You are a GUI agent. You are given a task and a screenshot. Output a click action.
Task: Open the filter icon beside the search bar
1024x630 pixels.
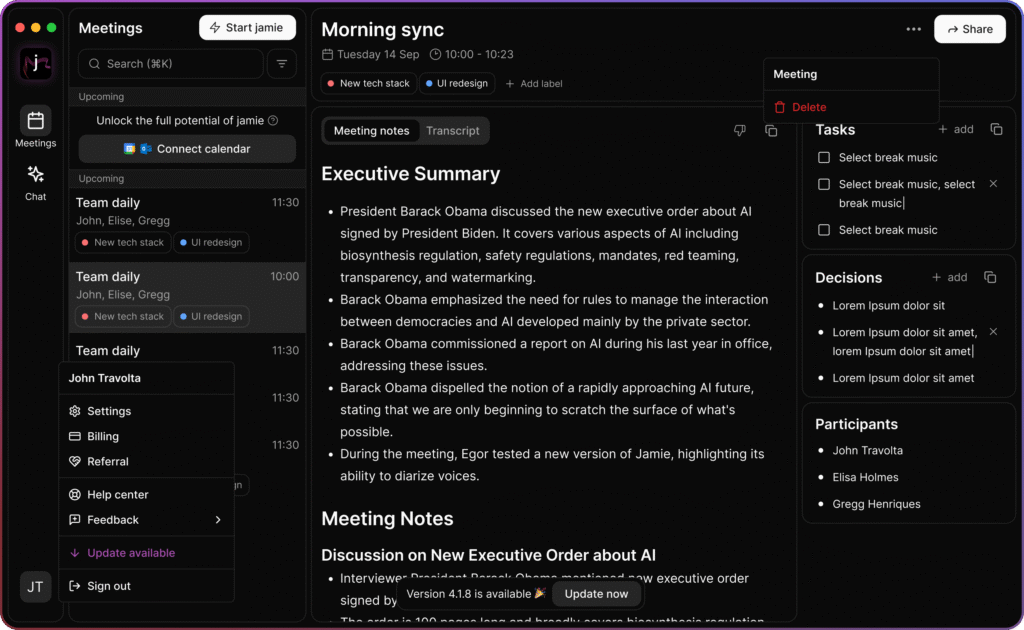click(281, 63)
